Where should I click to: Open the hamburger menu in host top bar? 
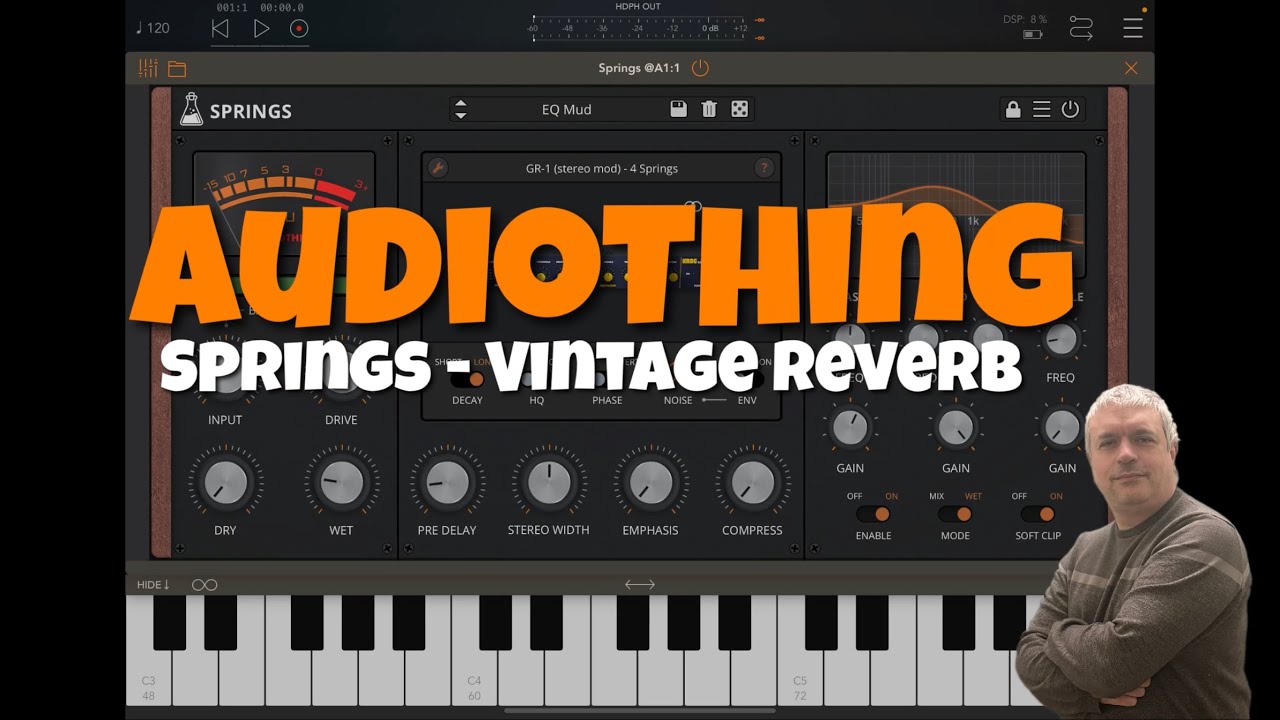point(1133,28)
